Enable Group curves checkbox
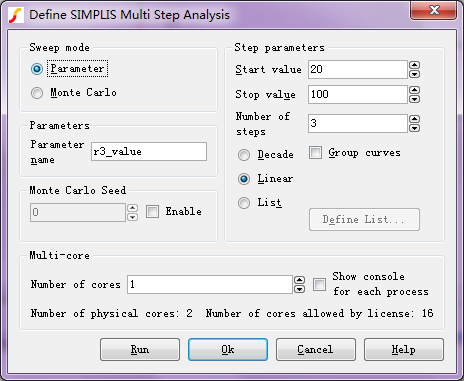The height and width of the screenshot is (381, 464). (315, 153)
